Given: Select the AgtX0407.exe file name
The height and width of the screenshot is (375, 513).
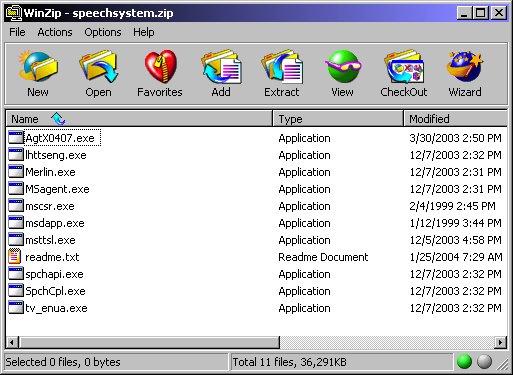Looking at the screenshot, I should (x=60, y=138).
